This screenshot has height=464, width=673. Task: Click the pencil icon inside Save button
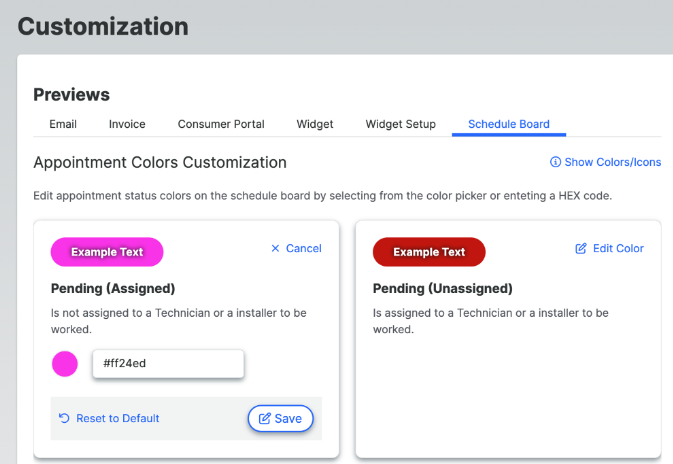click(264, 419)
